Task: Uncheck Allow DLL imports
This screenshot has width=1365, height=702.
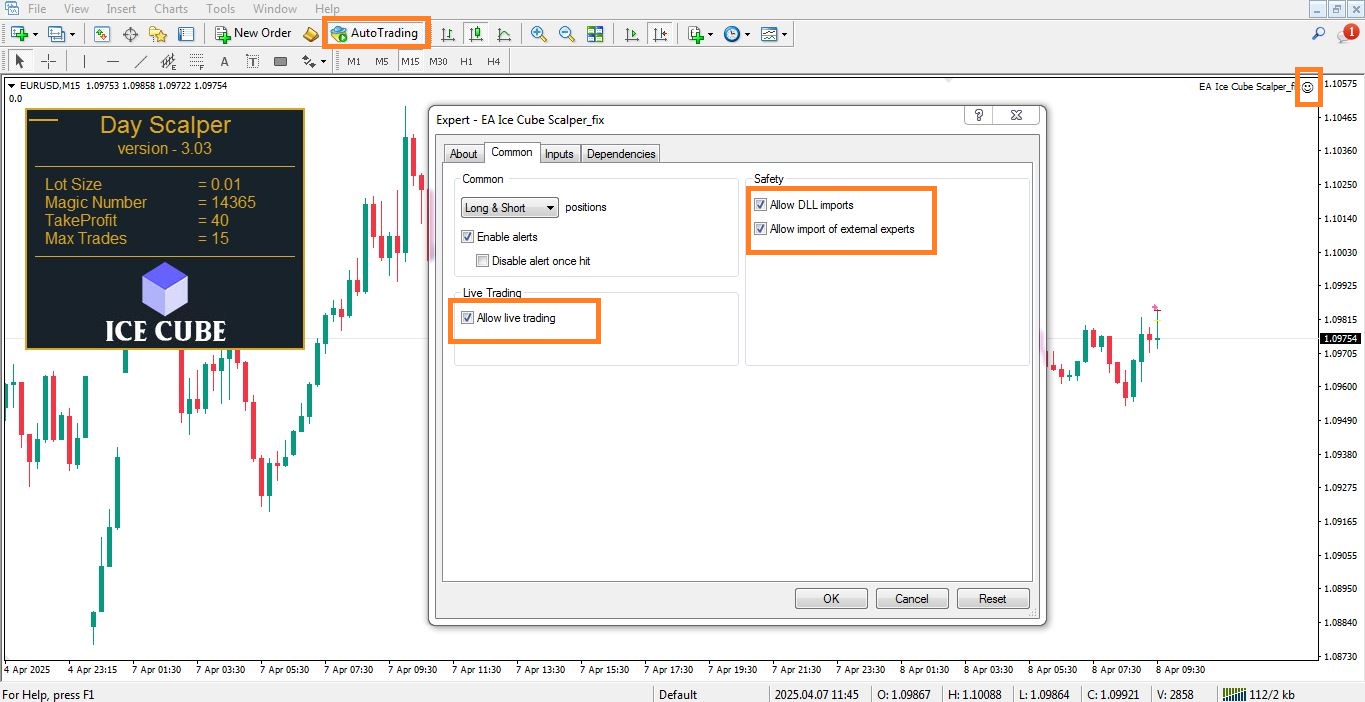Action: 761,205
